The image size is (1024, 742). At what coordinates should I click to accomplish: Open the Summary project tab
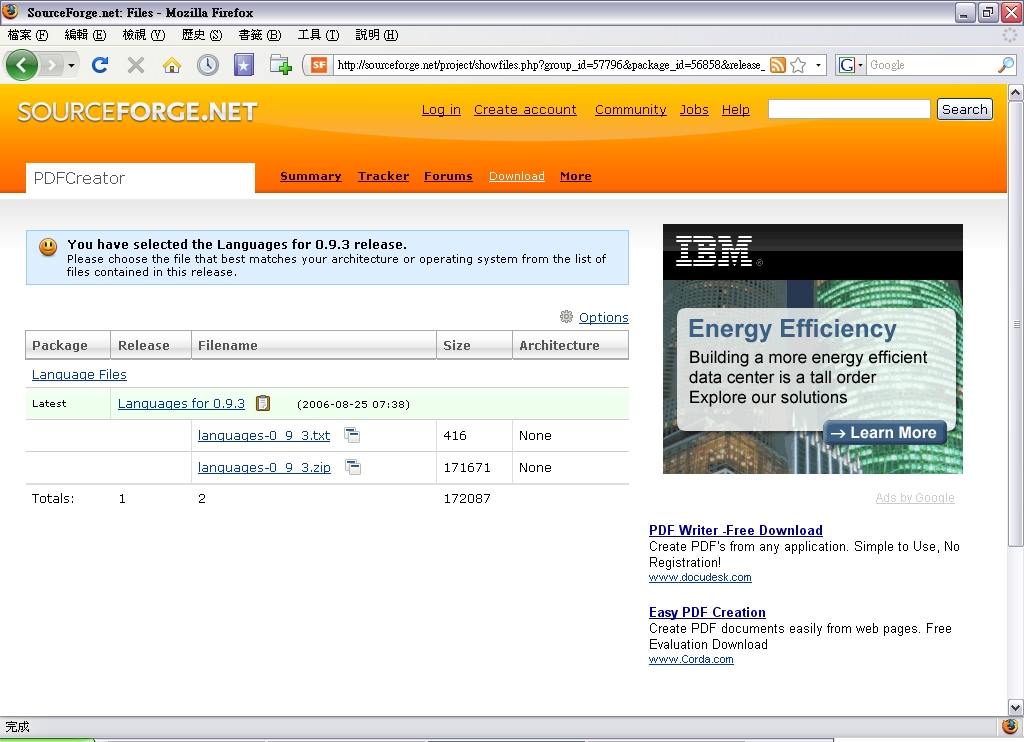tap(310, 176)
